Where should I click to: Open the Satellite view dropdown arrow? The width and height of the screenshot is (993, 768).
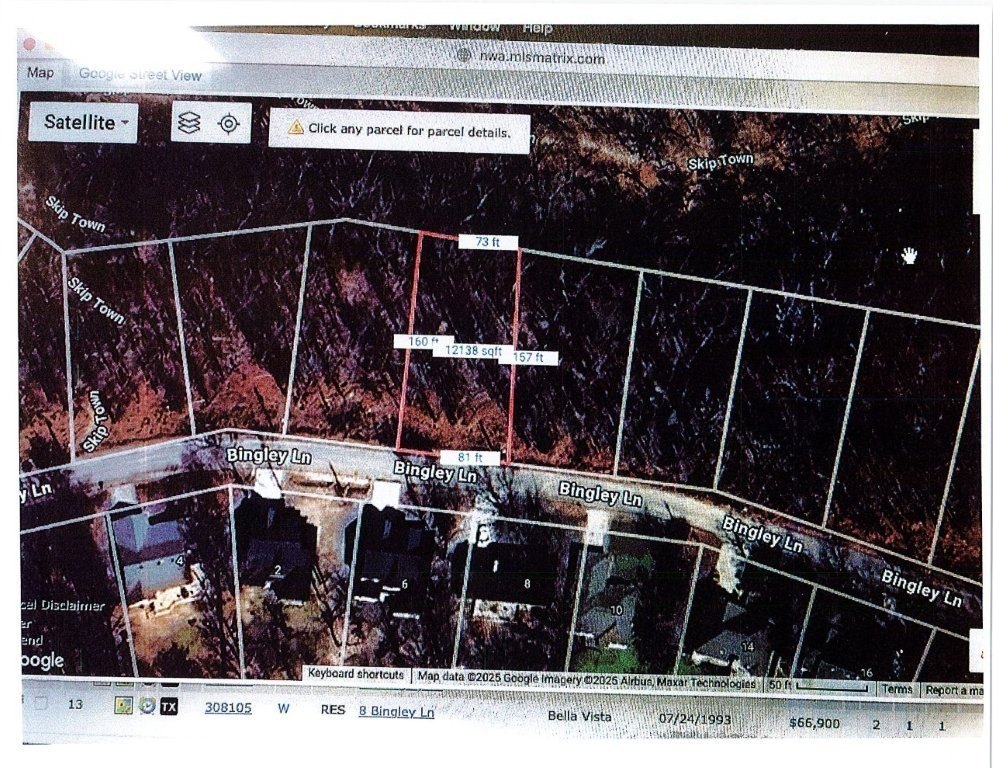124,124
